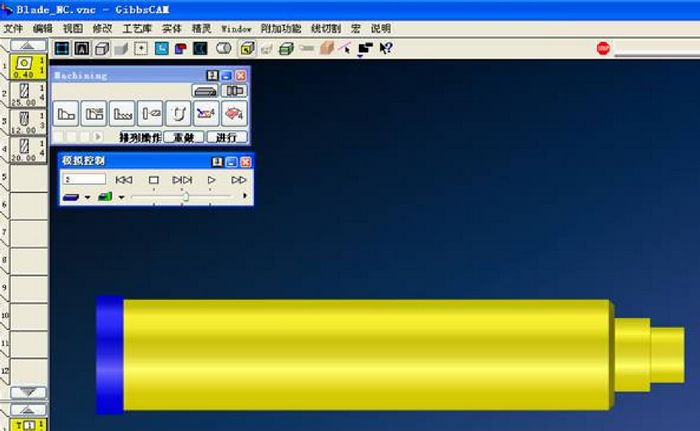
Task: Minimize the 模拟控制 palette
Action: [231, 162]
